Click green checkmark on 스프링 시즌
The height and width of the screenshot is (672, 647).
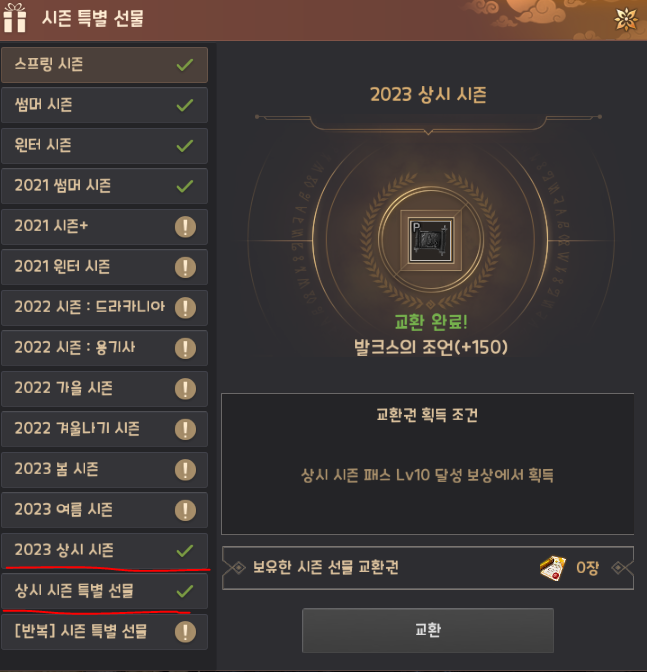coord(185,65)
